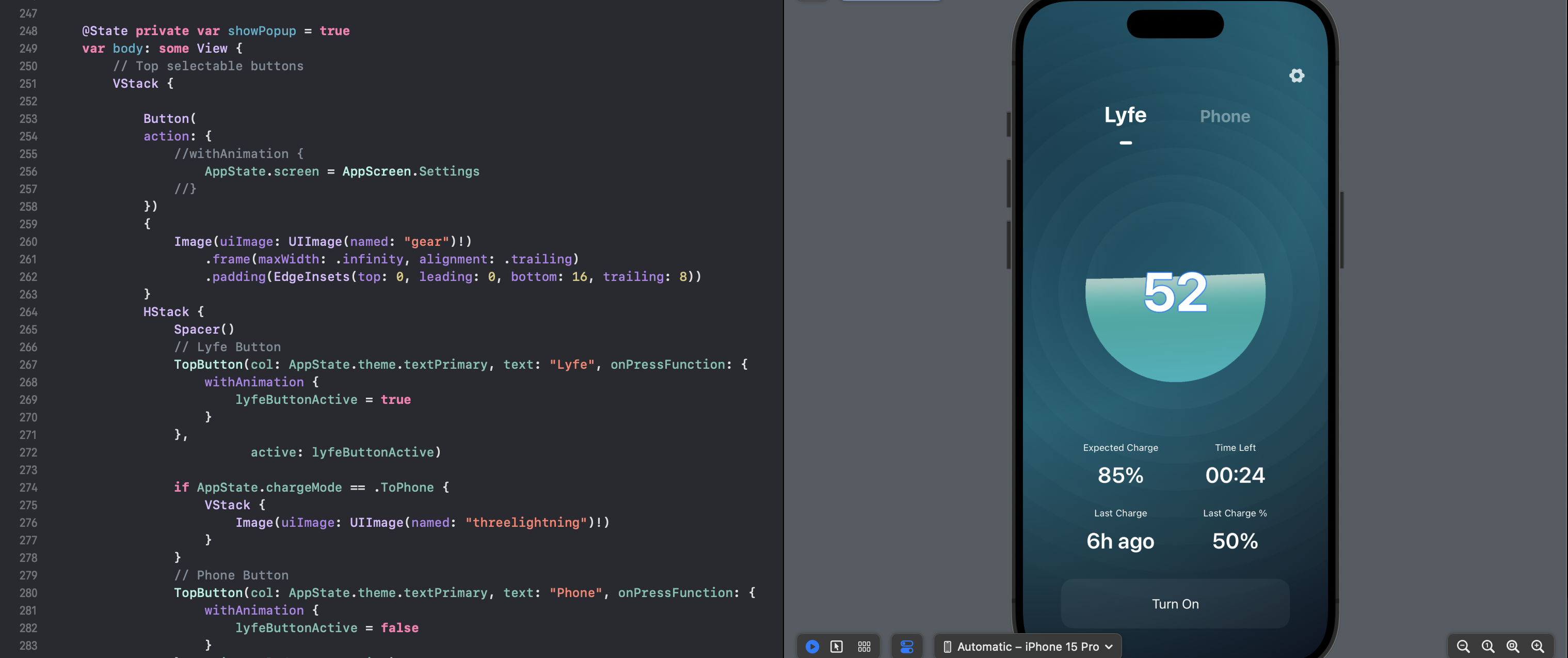Zoom out the preview canvas
Image resolution: width=1568 pixels, height=658 pixels.
[x=1463, y=647]
